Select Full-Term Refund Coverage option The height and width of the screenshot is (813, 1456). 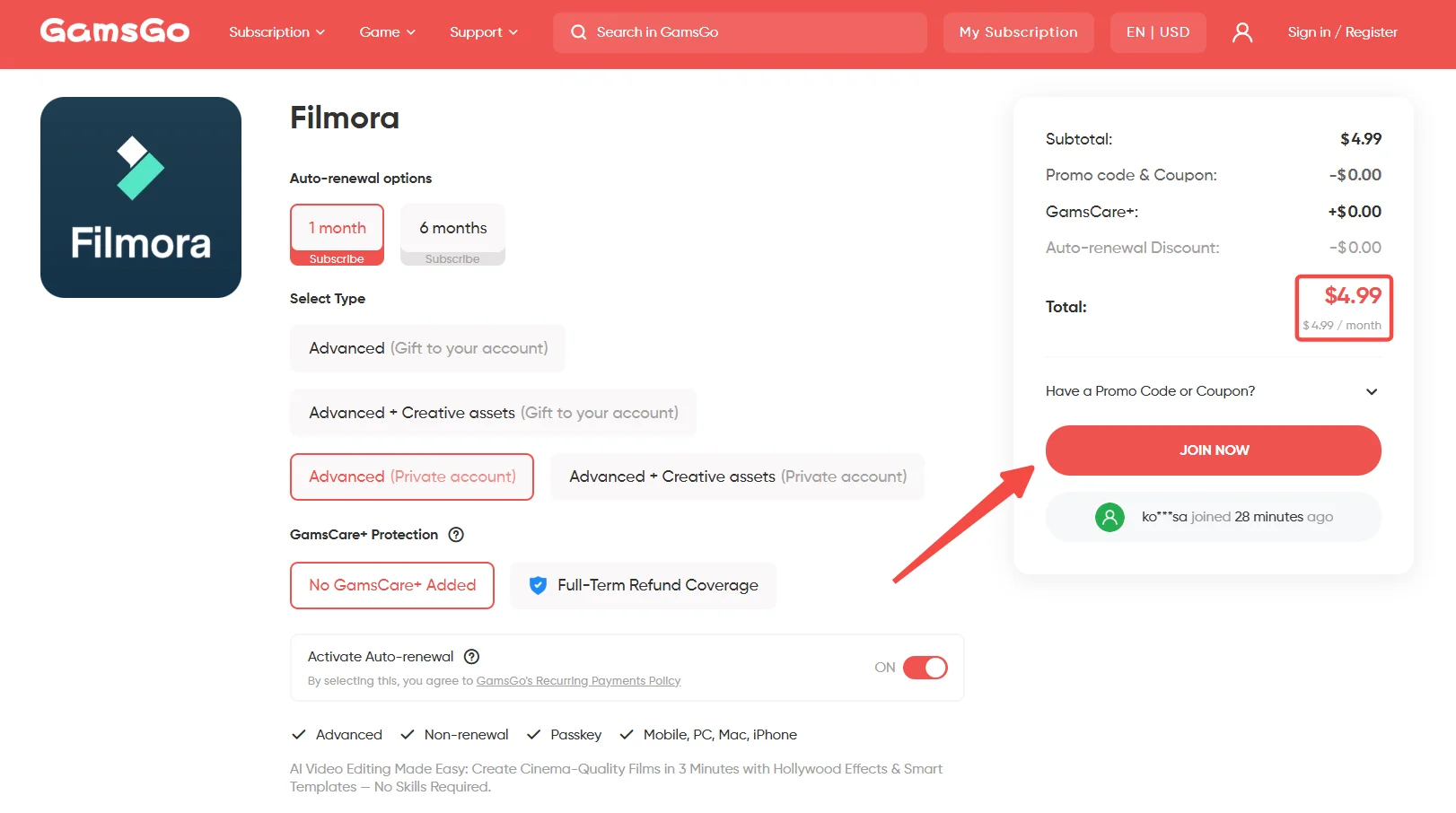click(x=643, y=585)
